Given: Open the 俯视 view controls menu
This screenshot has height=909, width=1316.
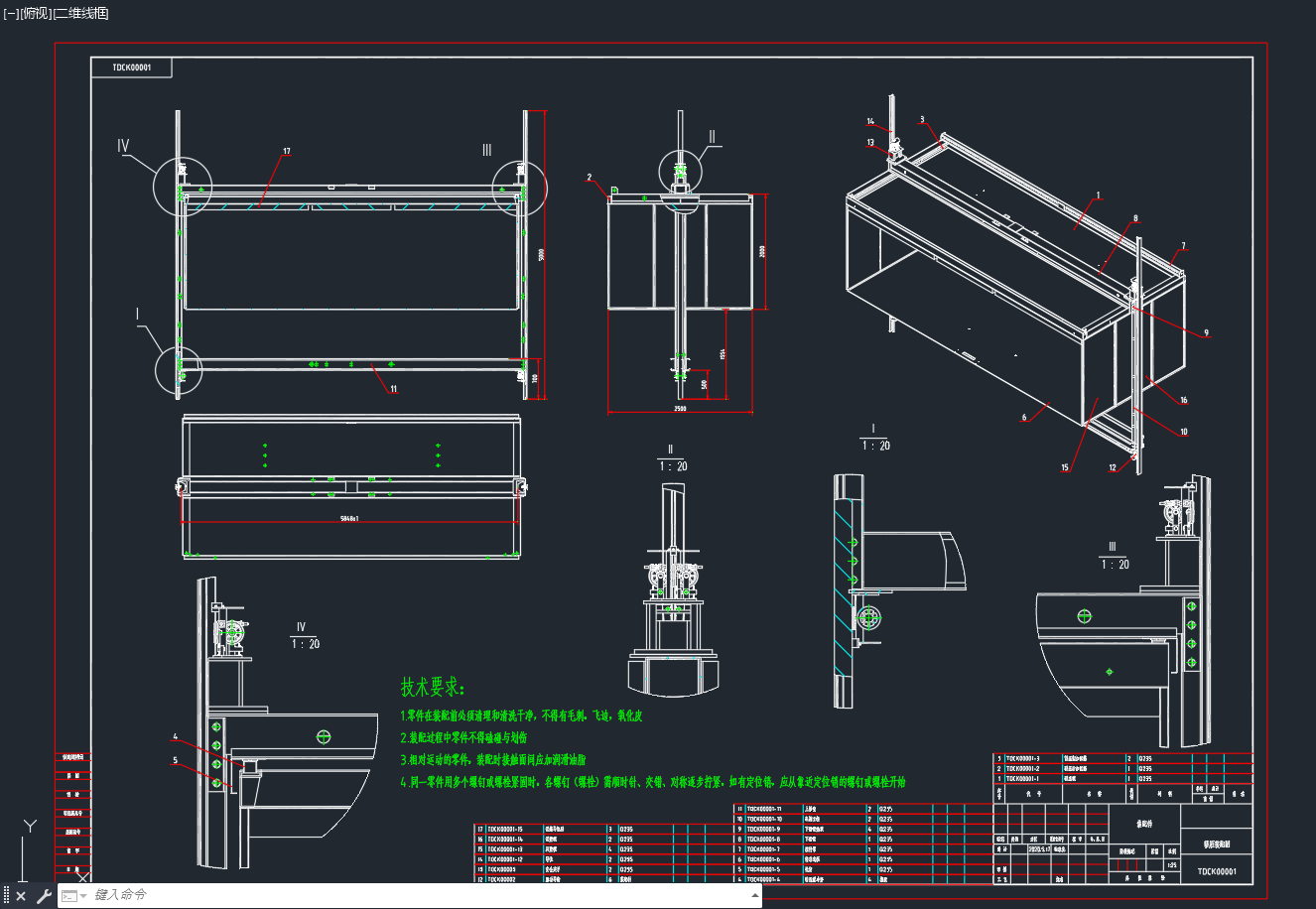Looking at the screenshot, I should coord(36,14).
